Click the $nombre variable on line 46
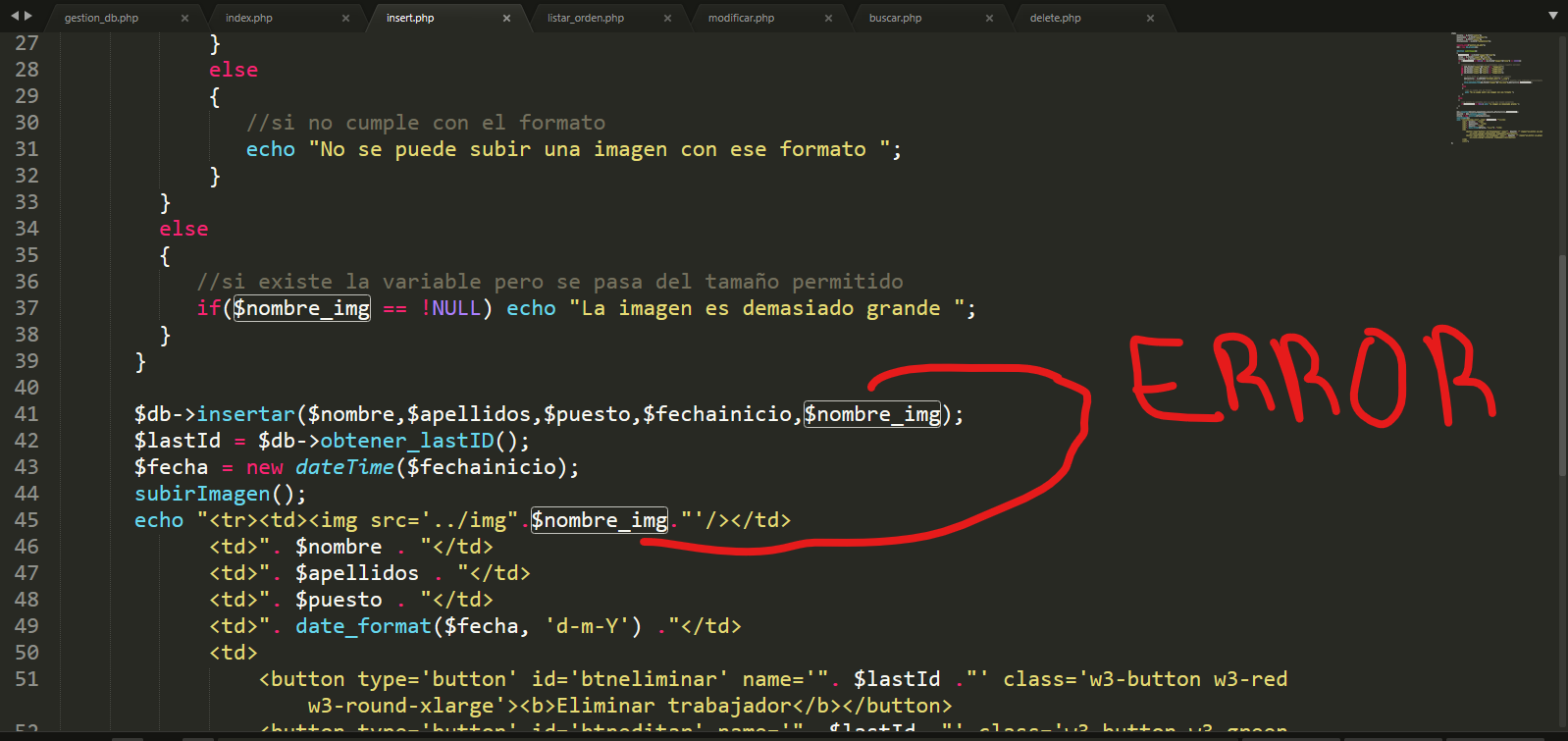This screenshot has width=1568, height=741. click(x=339, y=547)
